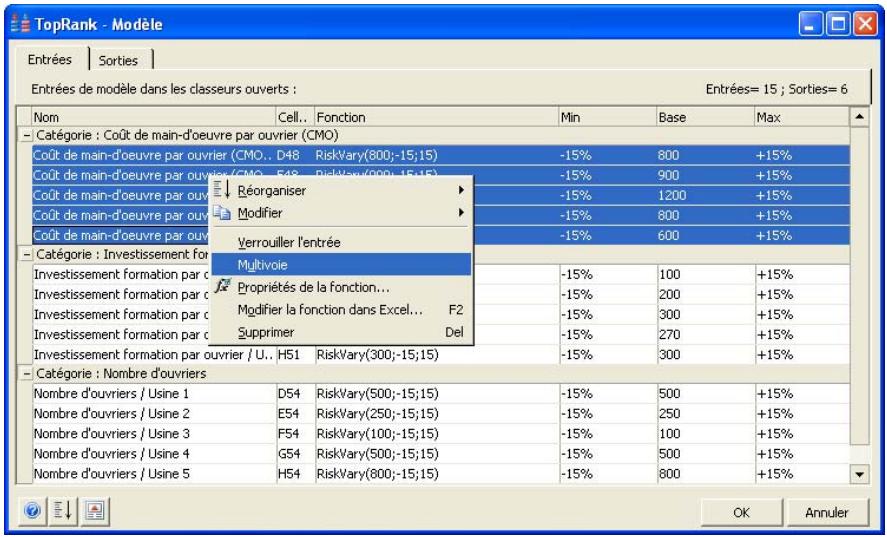This screenshot has width=887, height=537.
Task: Collapse the Coût de main-d'oeuvre category
Action: click(26, 136)
